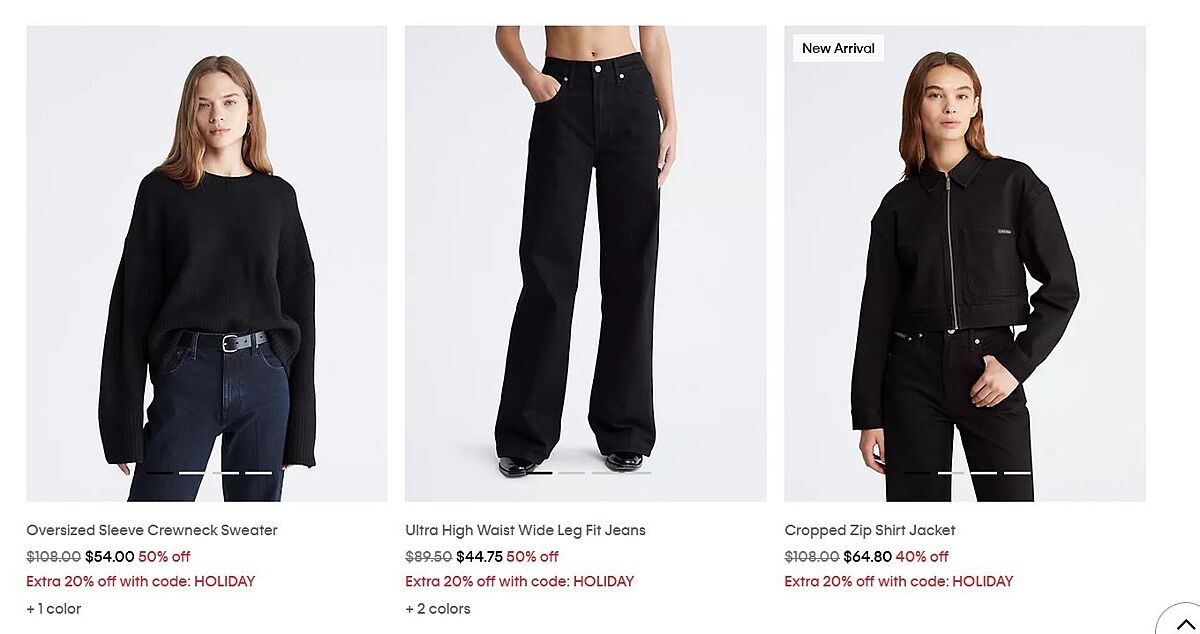The height and width of the screenshot is (634, 1200).
Task: Click the New Arrival badge on the jacket
Action: pos(838,48)
